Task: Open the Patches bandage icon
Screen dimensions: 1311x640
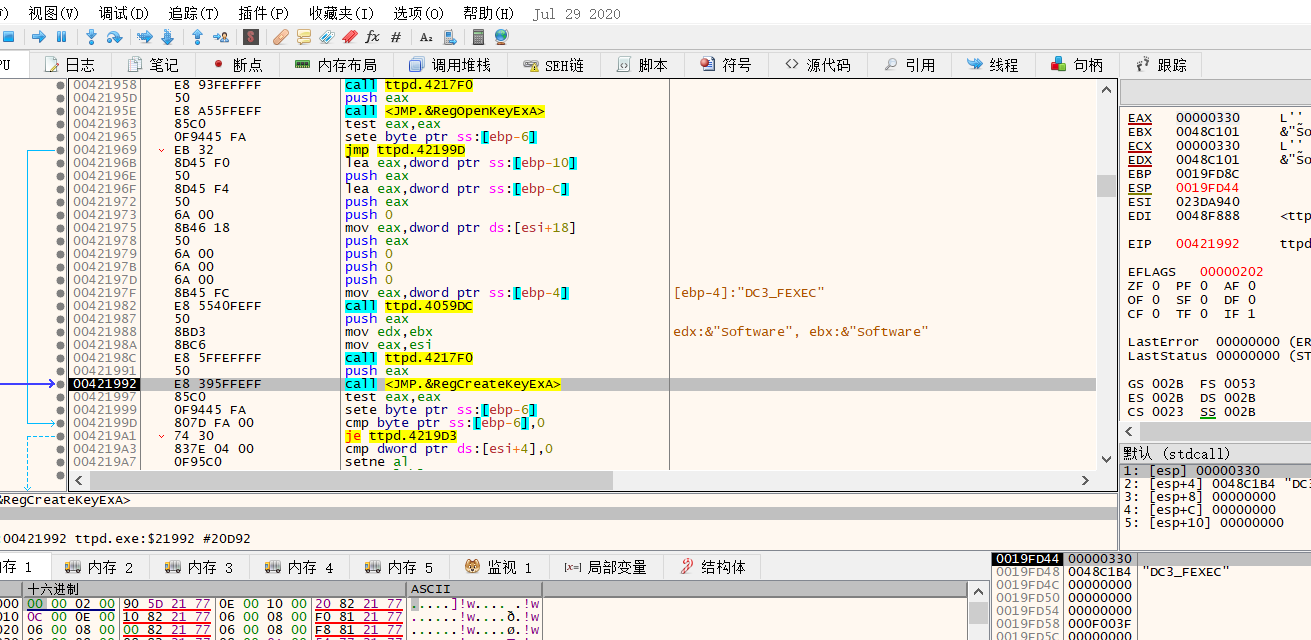Action: coord(281,37)
